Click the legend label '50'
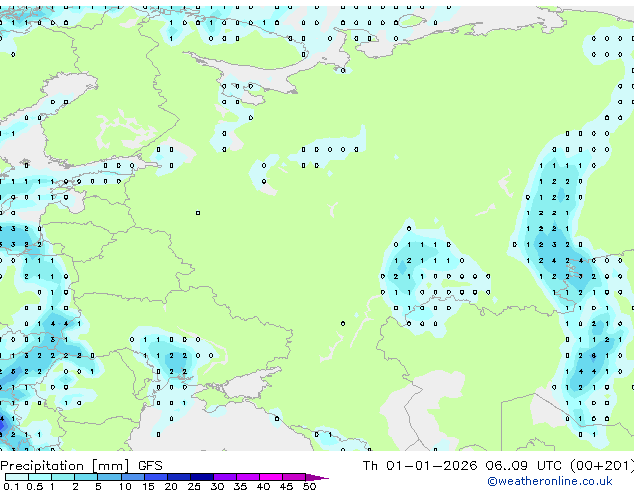Viewport: 634px width, 490px height. 309,486
